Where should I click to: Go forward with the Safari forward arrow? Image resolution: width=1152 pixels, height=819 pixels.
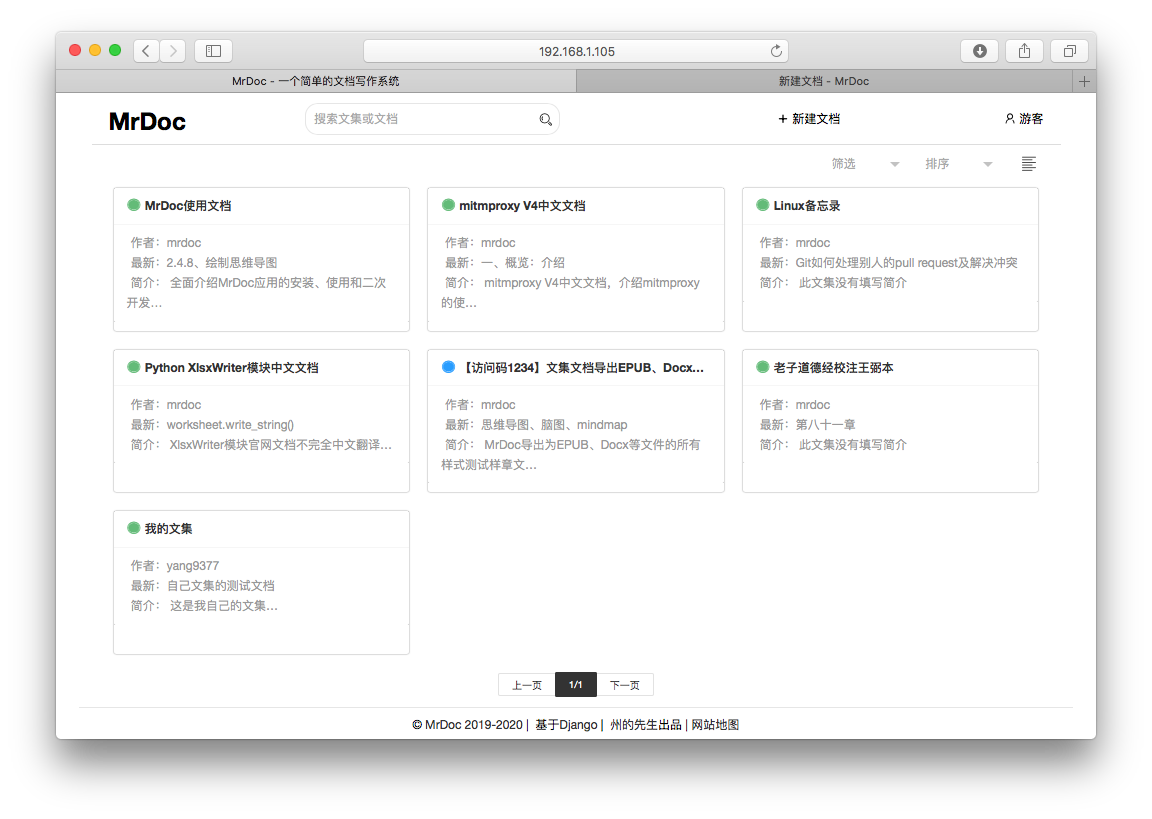coord(173,51)
